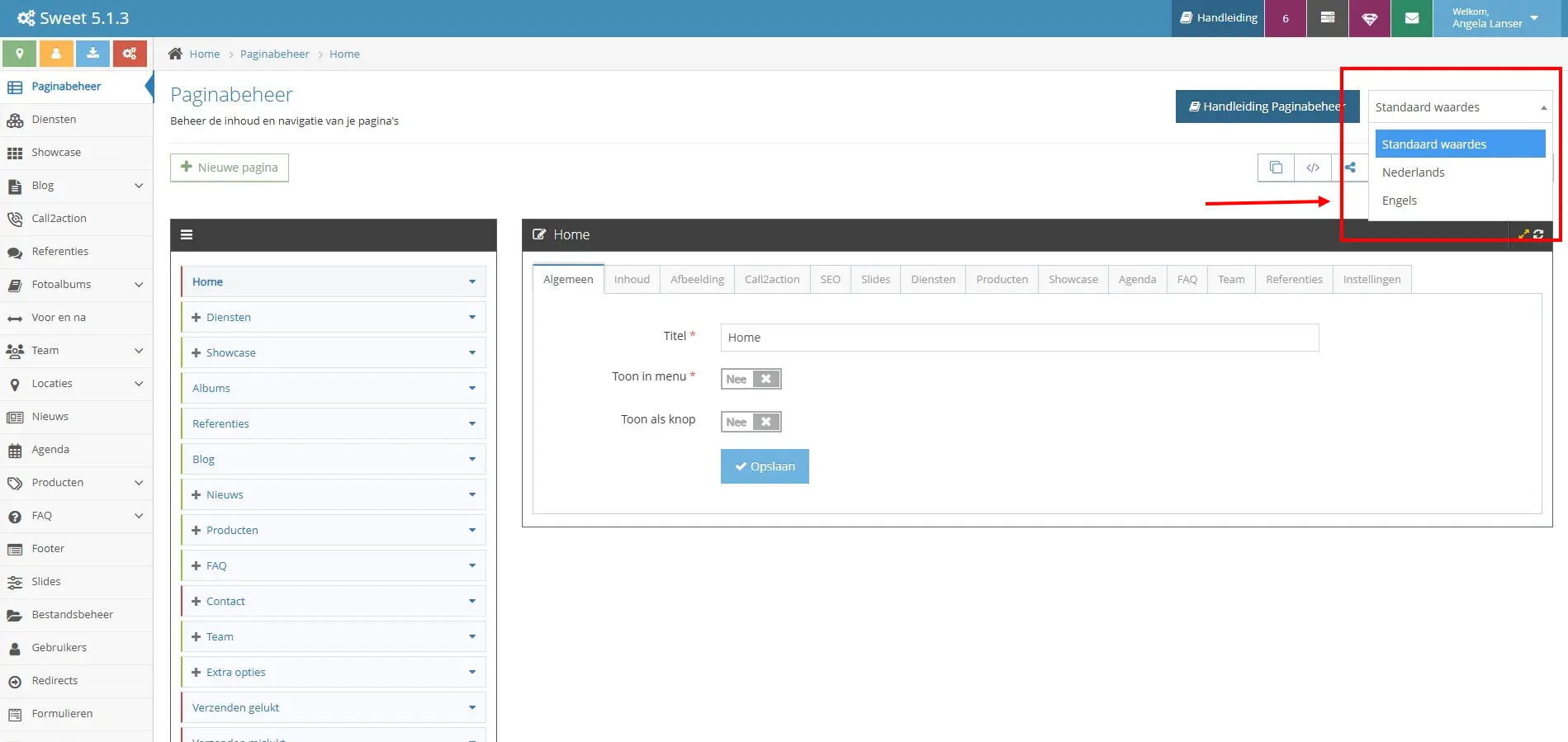The width and height of the screenshot is (1568, 742).
Task: Click the server stack icon in header
Action: coord(1328,18)
